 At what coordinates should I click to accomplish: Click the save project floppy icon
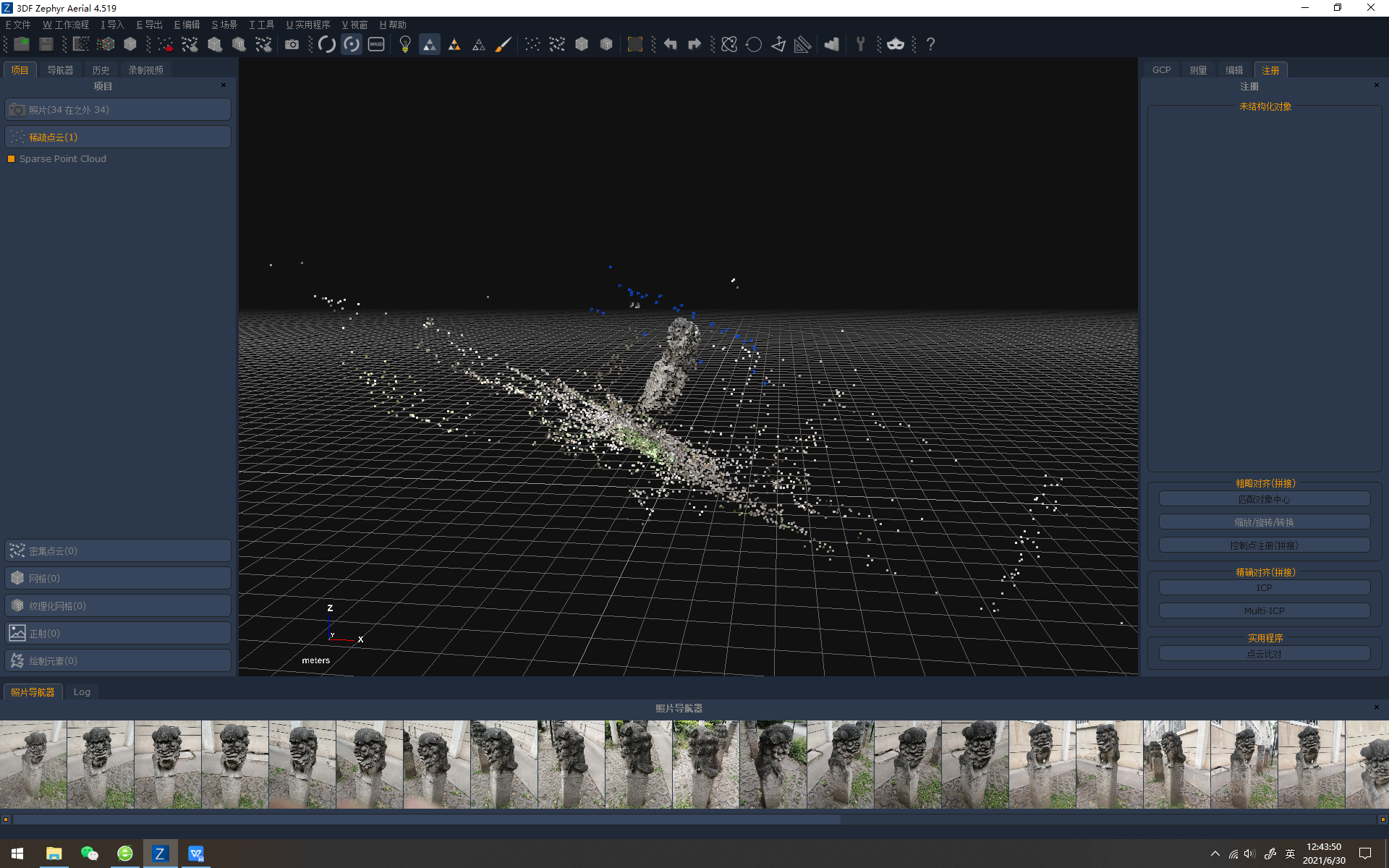(x=46, y=45)
